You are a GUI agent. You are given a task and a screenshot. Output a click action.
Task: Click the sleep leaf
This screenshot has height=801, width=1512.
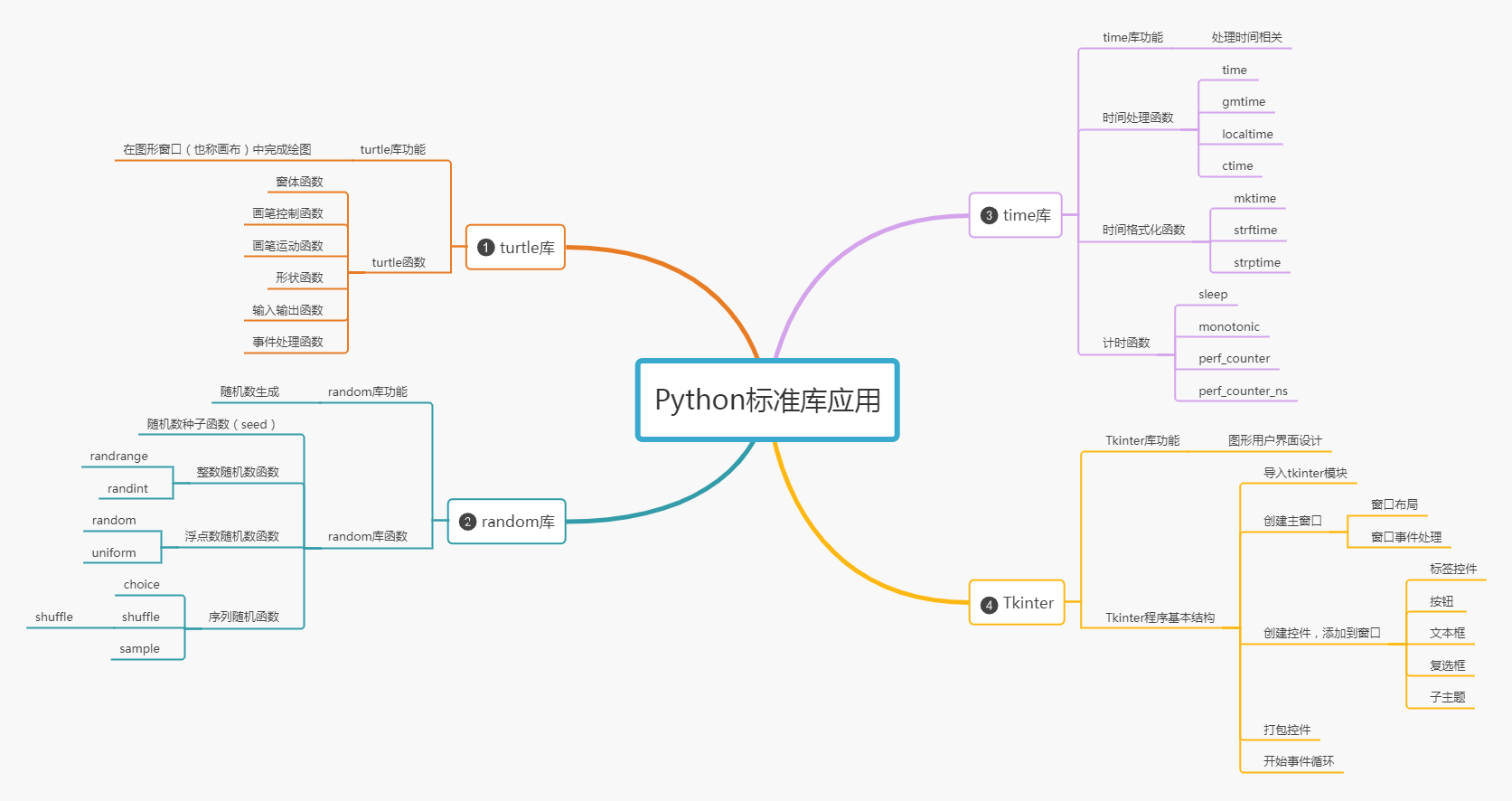click(1213, 295)
